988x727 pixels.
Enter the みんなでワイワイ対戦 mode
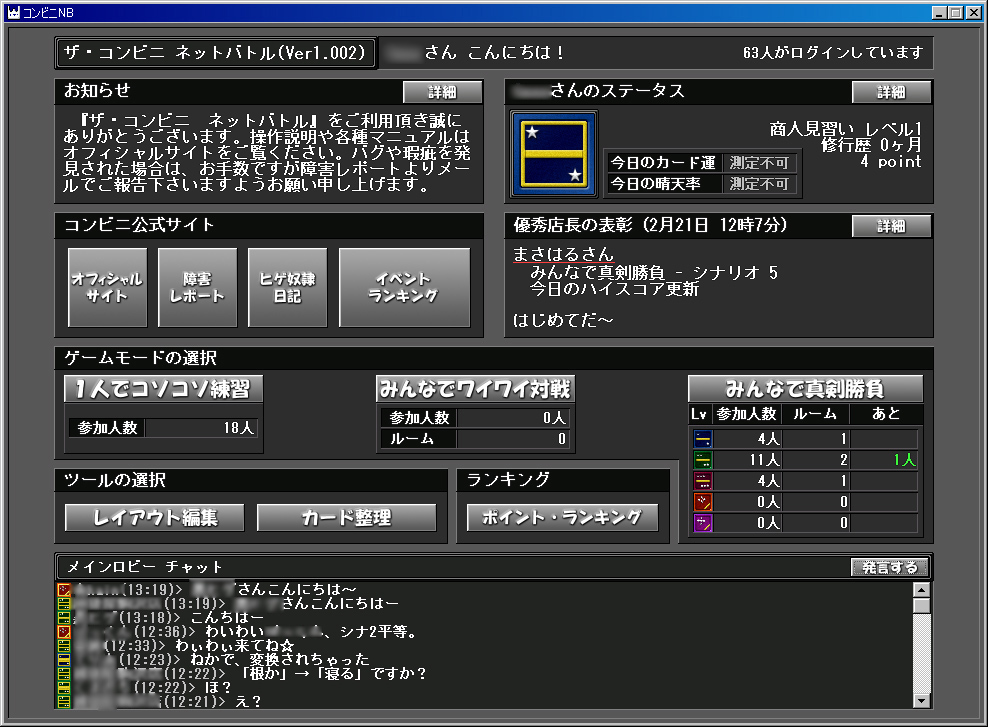[475, 388]
